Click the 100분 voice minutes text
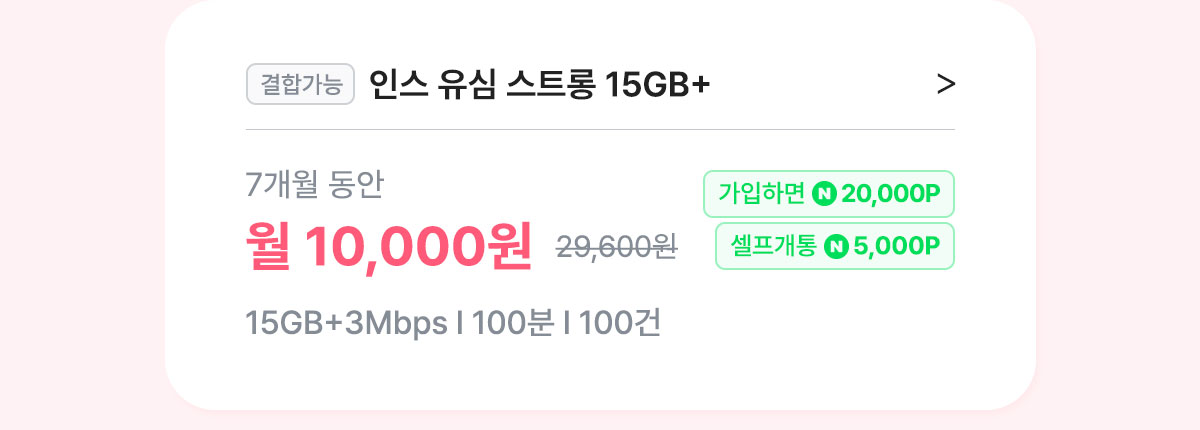The height and width of the screenshot is (430, 1200). coord(513,324)
